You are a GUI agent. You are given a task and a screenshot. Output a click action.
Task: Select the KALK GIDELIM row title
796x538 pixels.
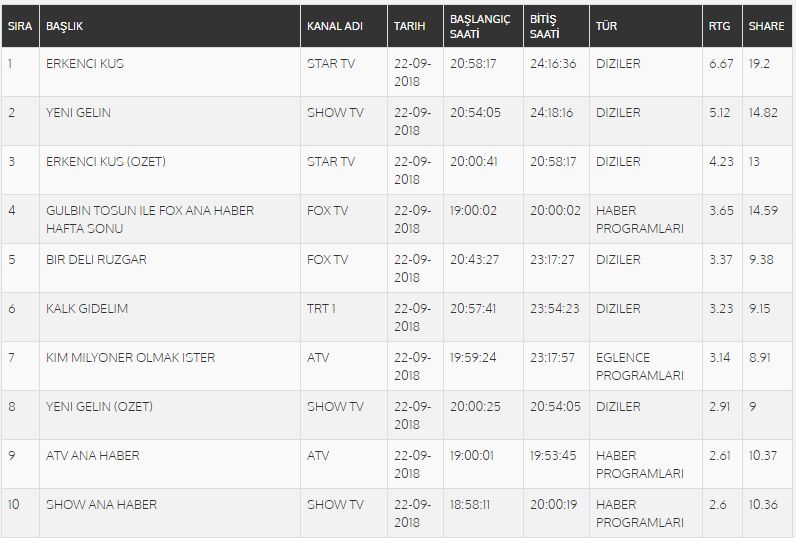click(87, 309)
